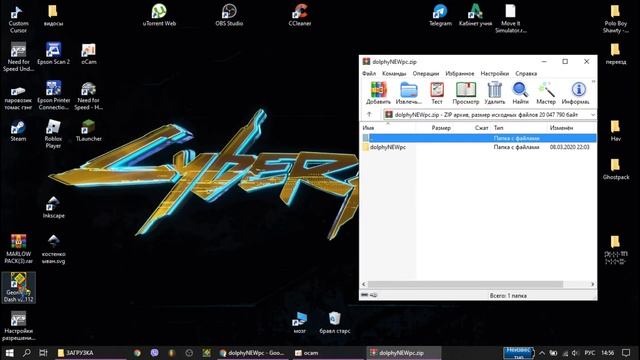The image size is (640, 360).
Task: Open the Просмотр (View) tool
Action: (466, 93)
